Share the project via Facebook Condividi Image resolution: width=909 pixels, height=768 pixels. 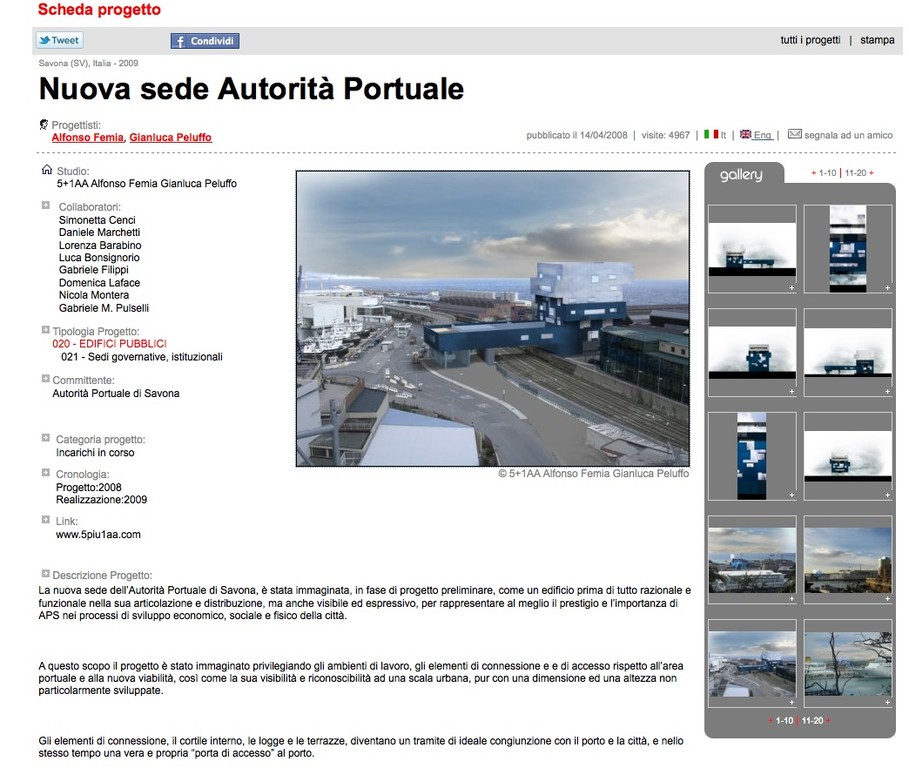coord(205,41)
